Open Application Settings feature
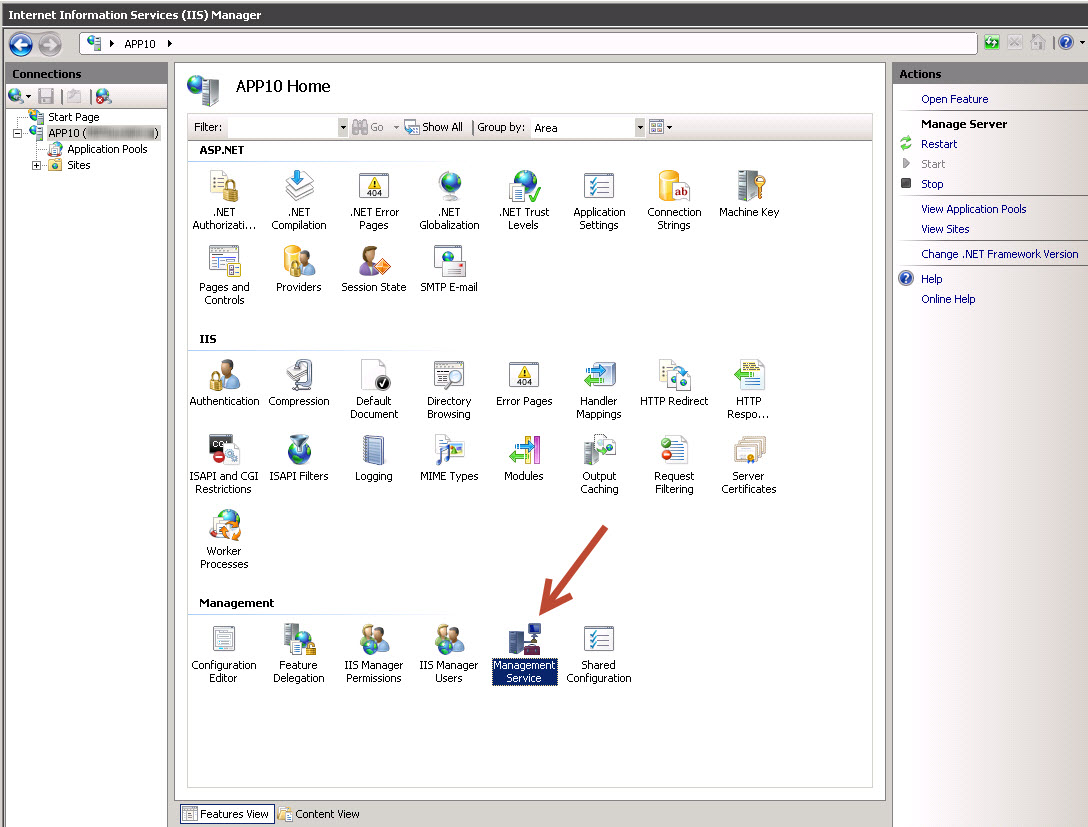 pos(599,201)
